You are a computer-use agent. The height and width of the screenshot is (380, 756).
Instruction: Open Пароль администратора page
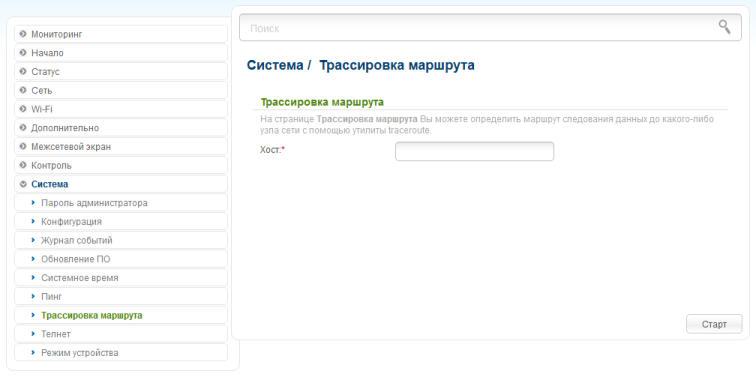[121, 203]
